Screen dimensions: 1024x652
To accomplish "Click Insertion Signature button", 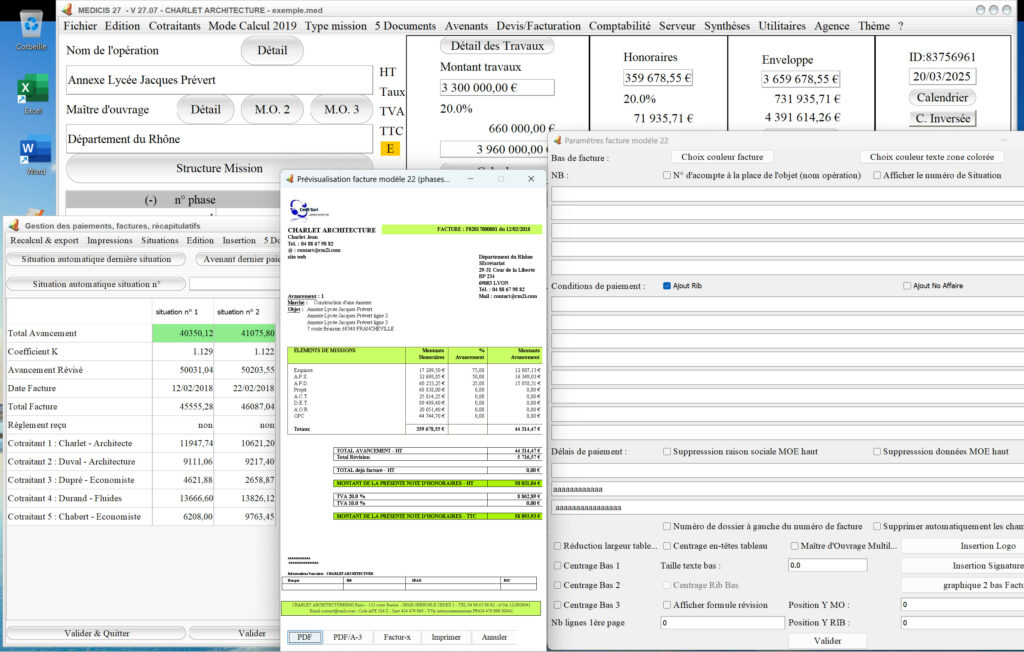I will 963,565.
